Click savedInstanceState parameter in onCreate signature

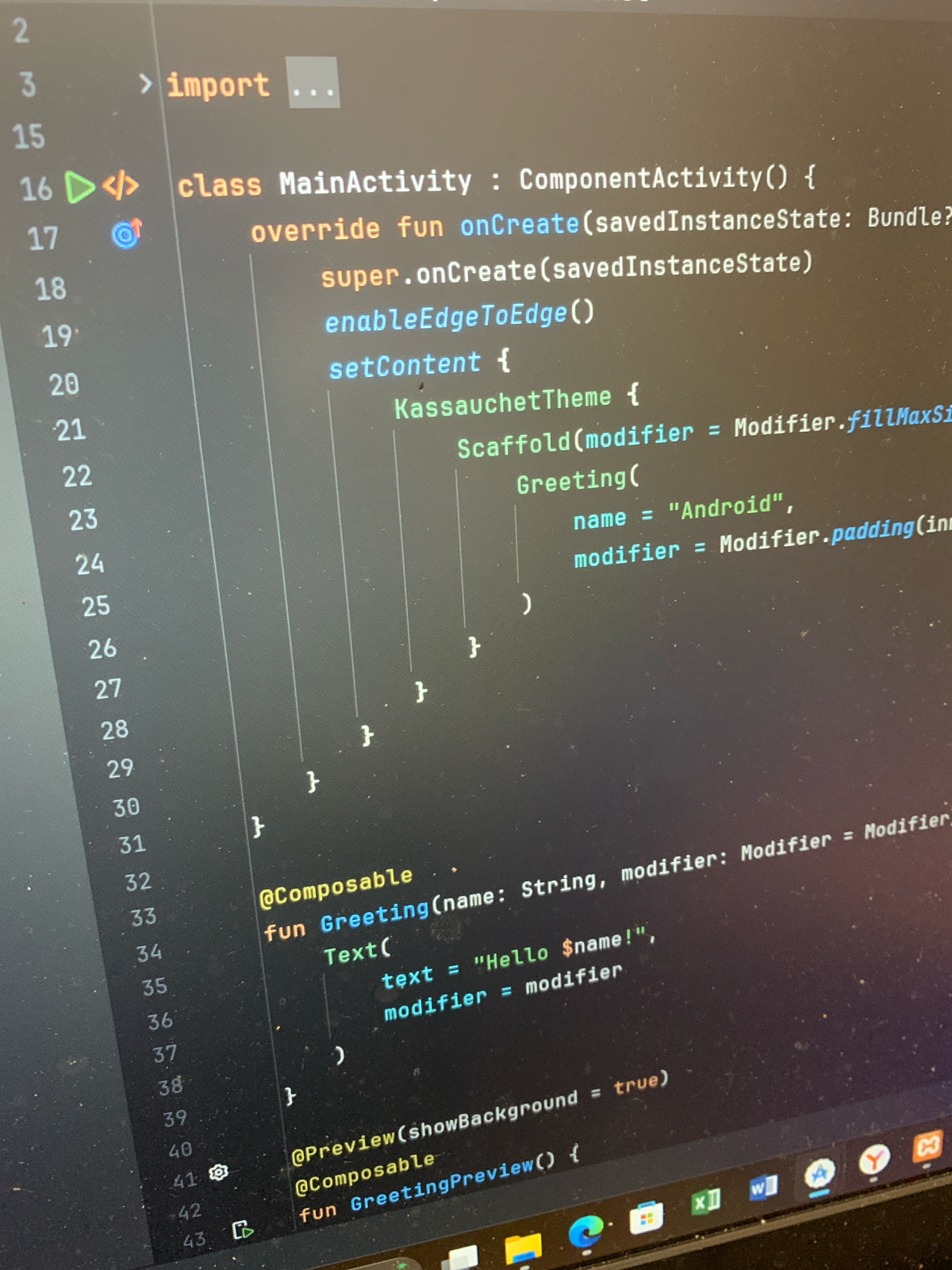[720, 220]
